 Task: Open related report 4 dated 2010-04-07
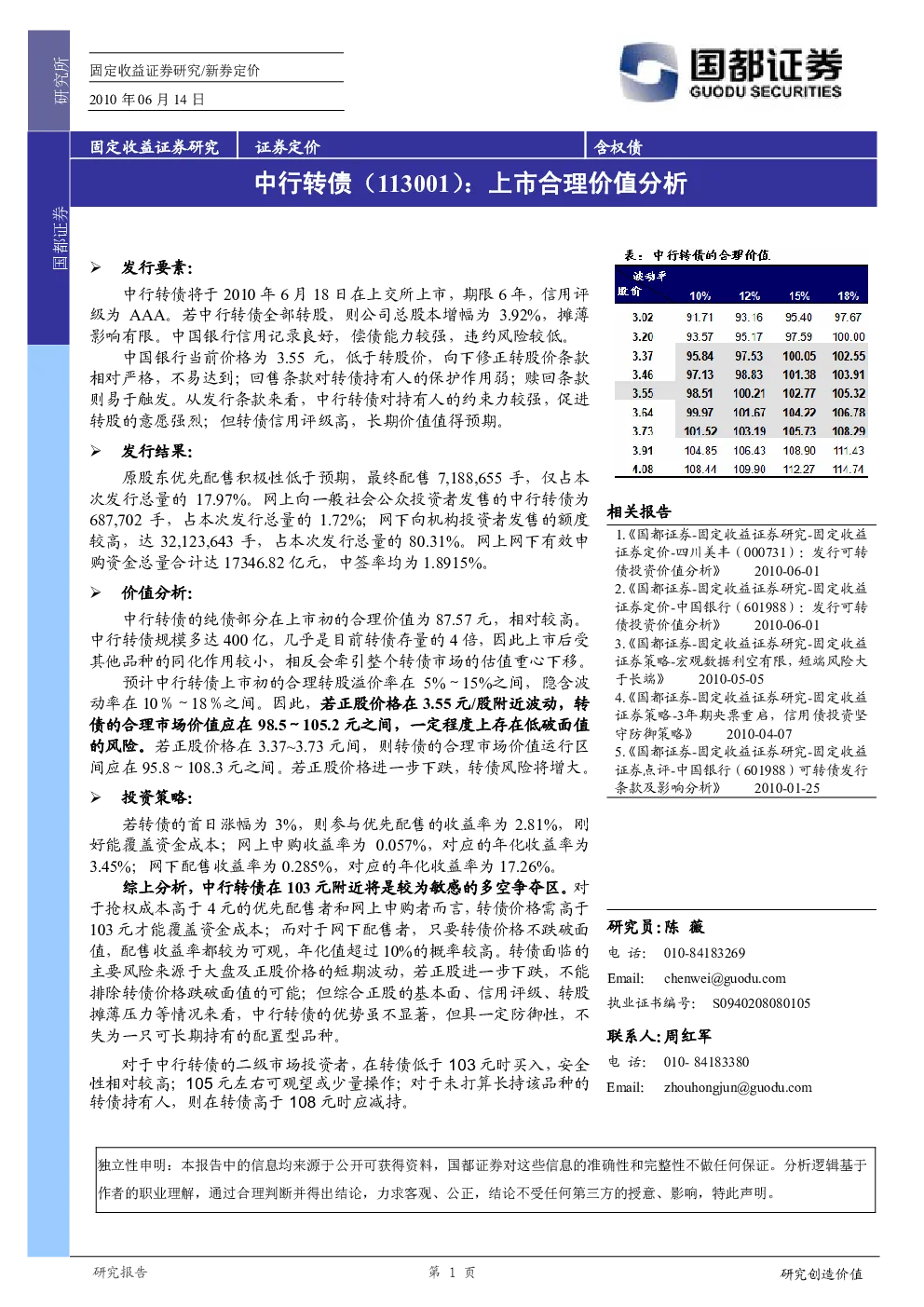click(741, 715)
